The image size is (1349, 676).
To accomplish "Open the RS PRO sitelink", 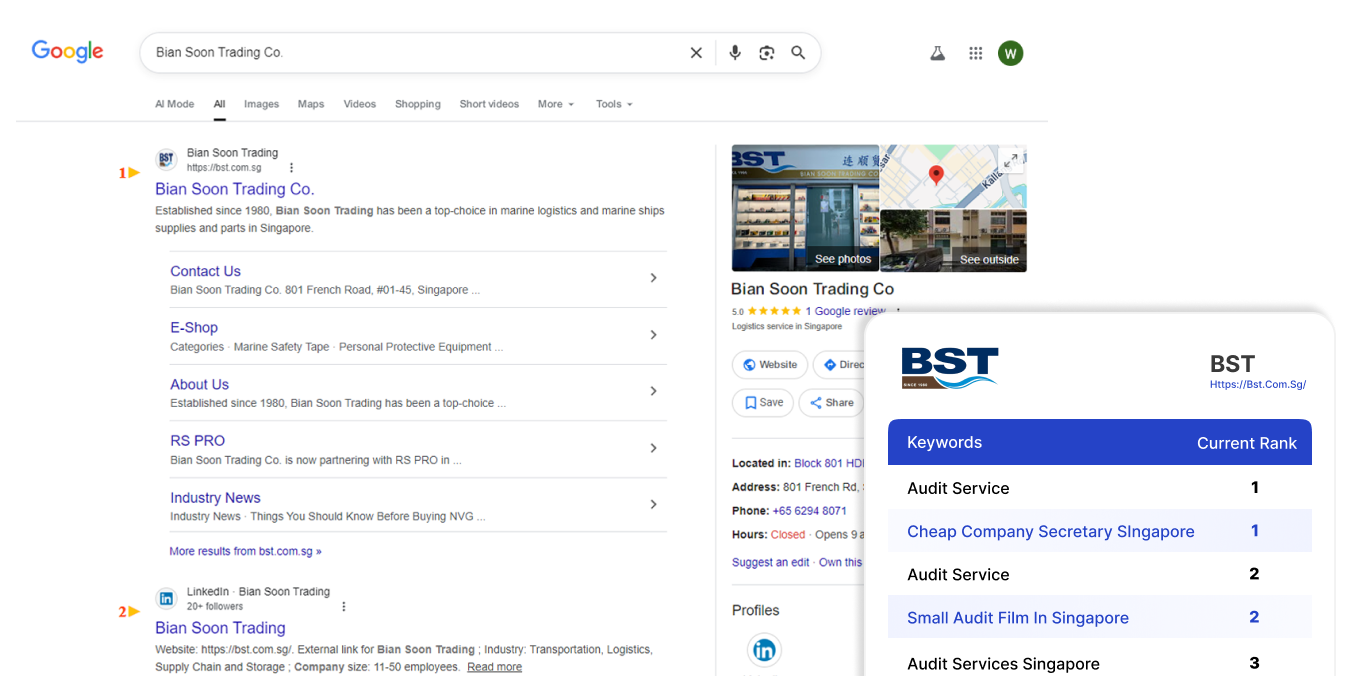I will point(197,440).
